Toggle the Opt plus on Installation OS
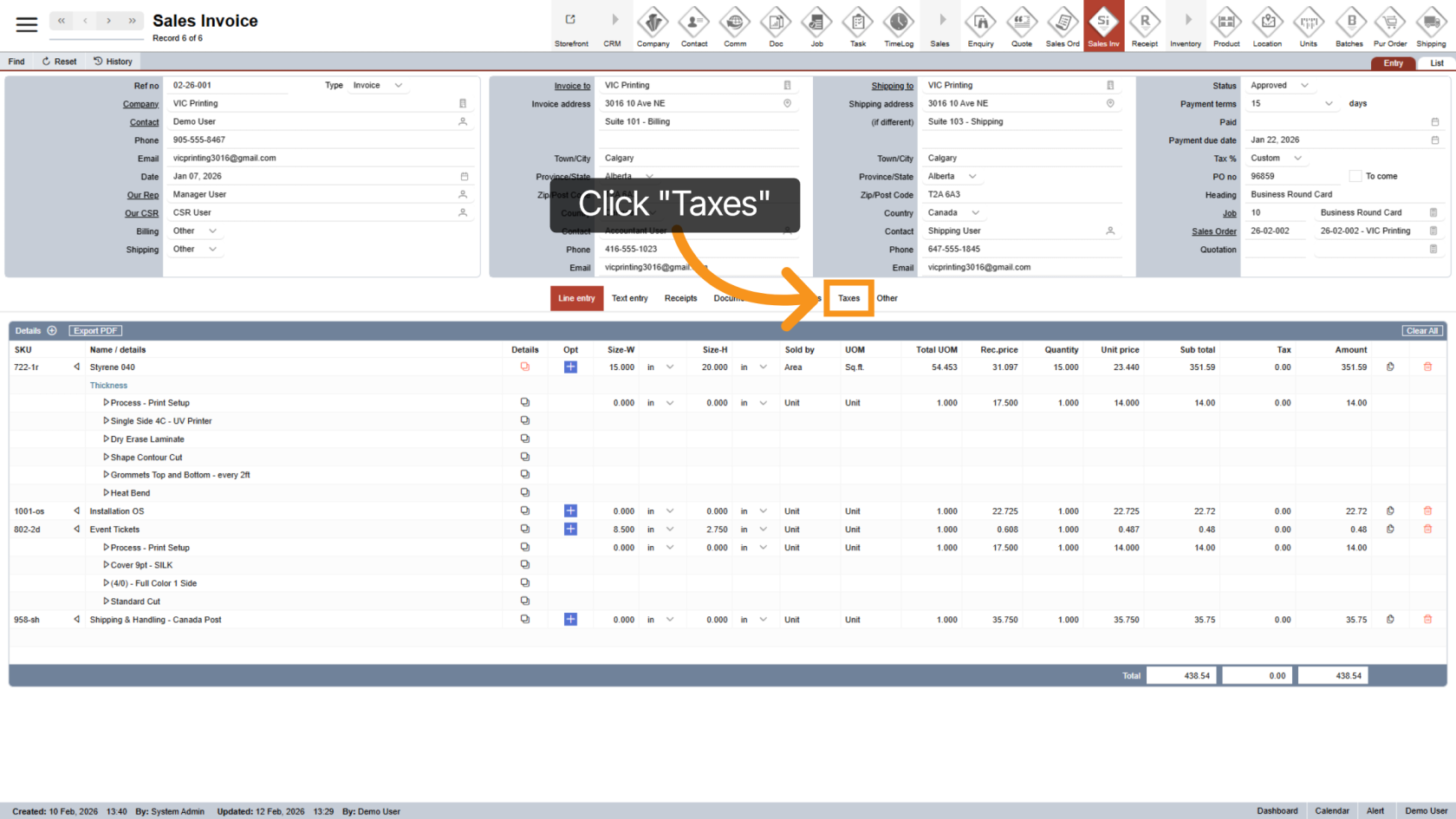 pos(570,510)
